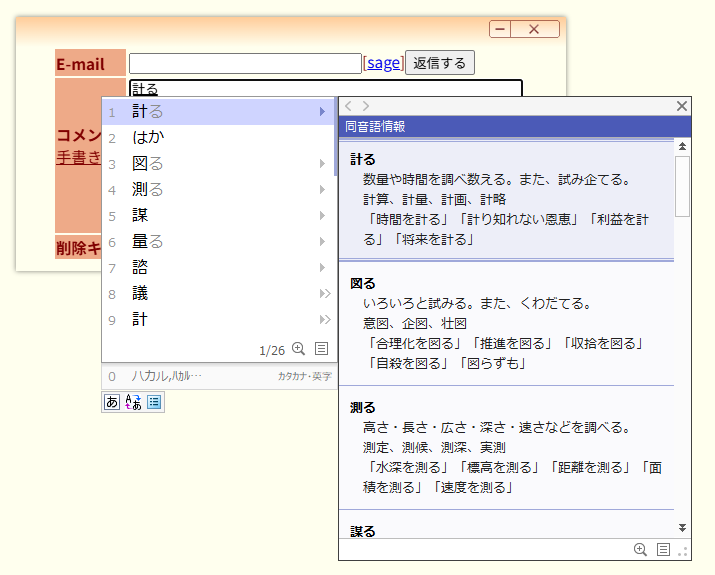The image size is (715, 575).
Task: Open the sage link
Action: [383, 63]
